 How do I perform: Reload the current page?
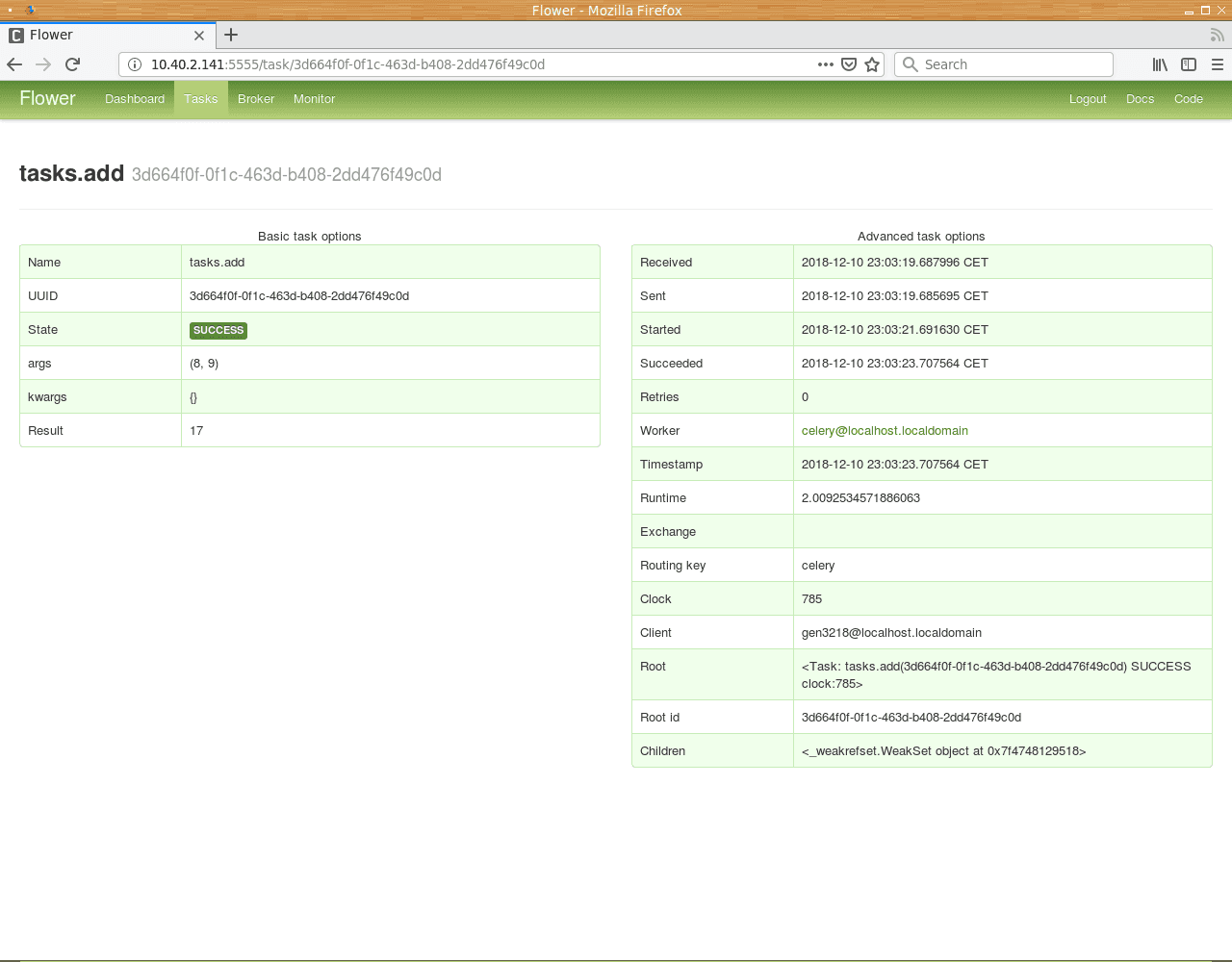coord(72,64)
